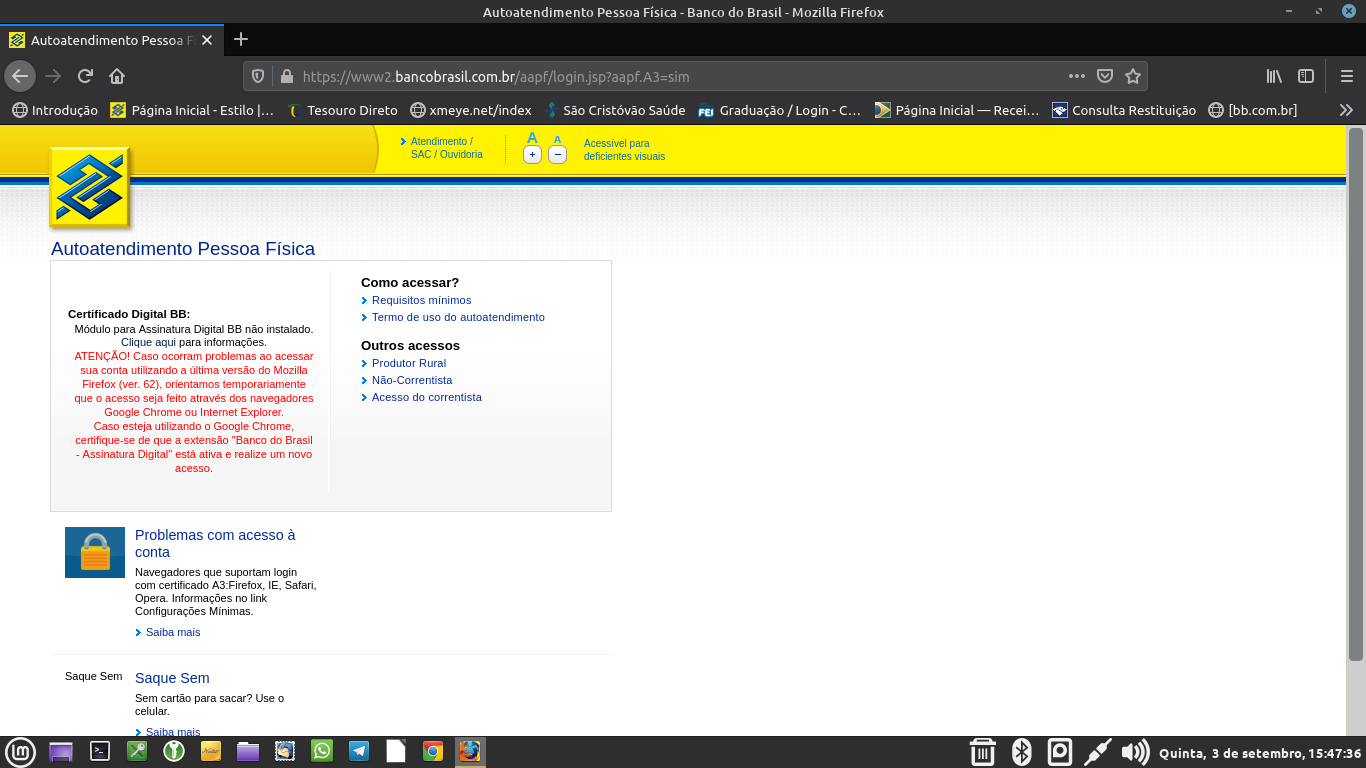
Task: Open São Cristóvão Saúde bookmark
Action: [615, 110]
